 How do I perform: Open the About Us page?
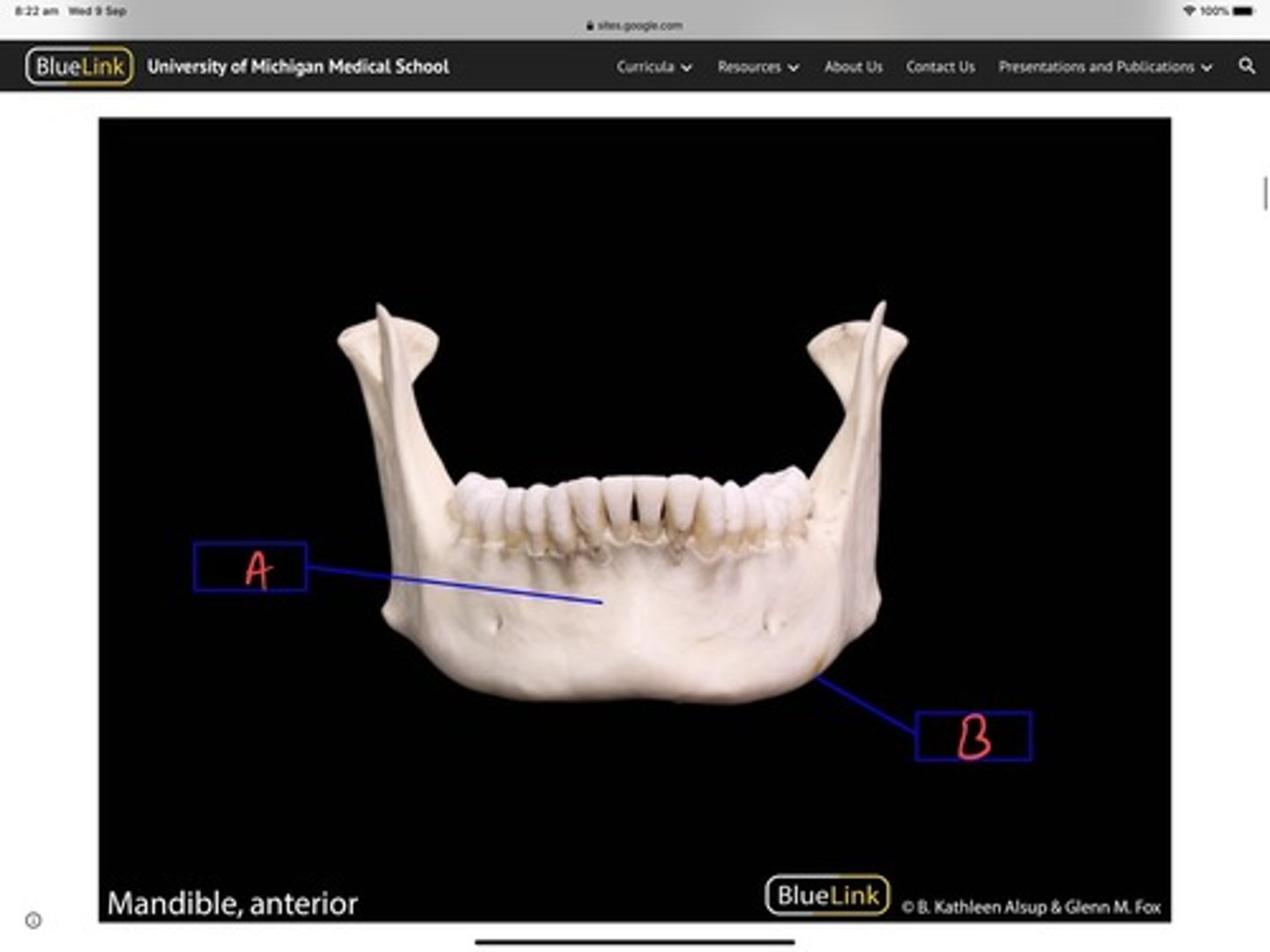pos(853,67)
